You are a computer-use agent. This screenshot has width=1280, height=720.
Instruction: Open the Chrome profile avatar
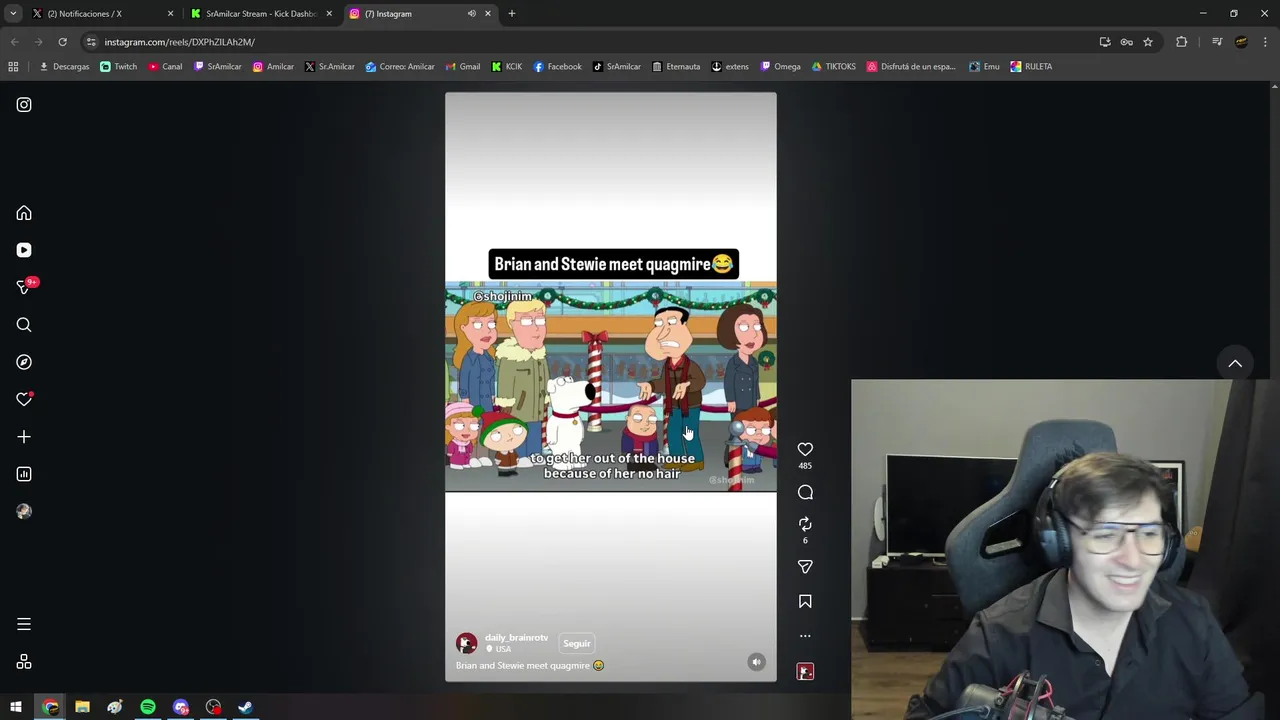click(1241, 42)
